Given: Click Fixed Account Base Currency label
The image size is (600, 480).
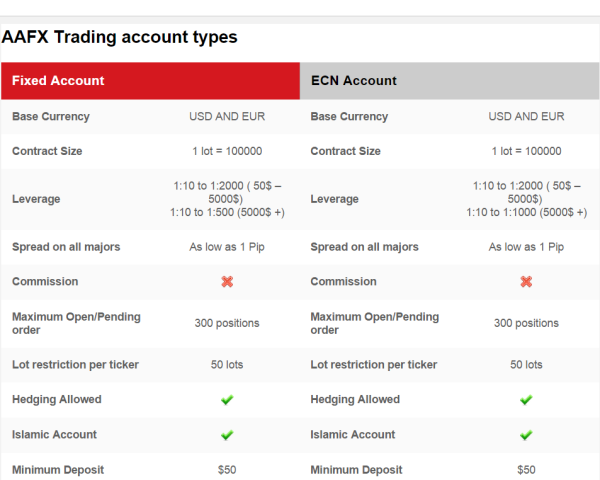Looking at the screenshot, I should 51,116.
